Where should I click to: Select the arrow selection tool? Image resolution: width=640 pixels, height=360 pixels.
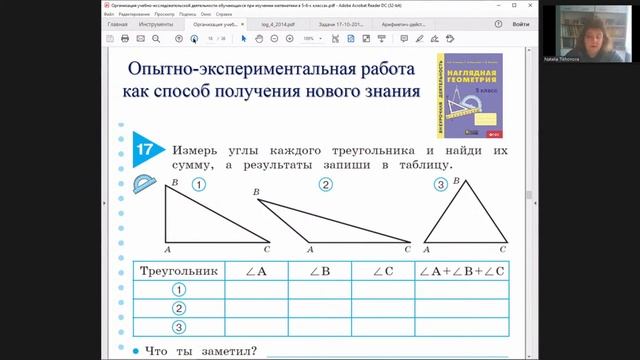pos(244,39)
